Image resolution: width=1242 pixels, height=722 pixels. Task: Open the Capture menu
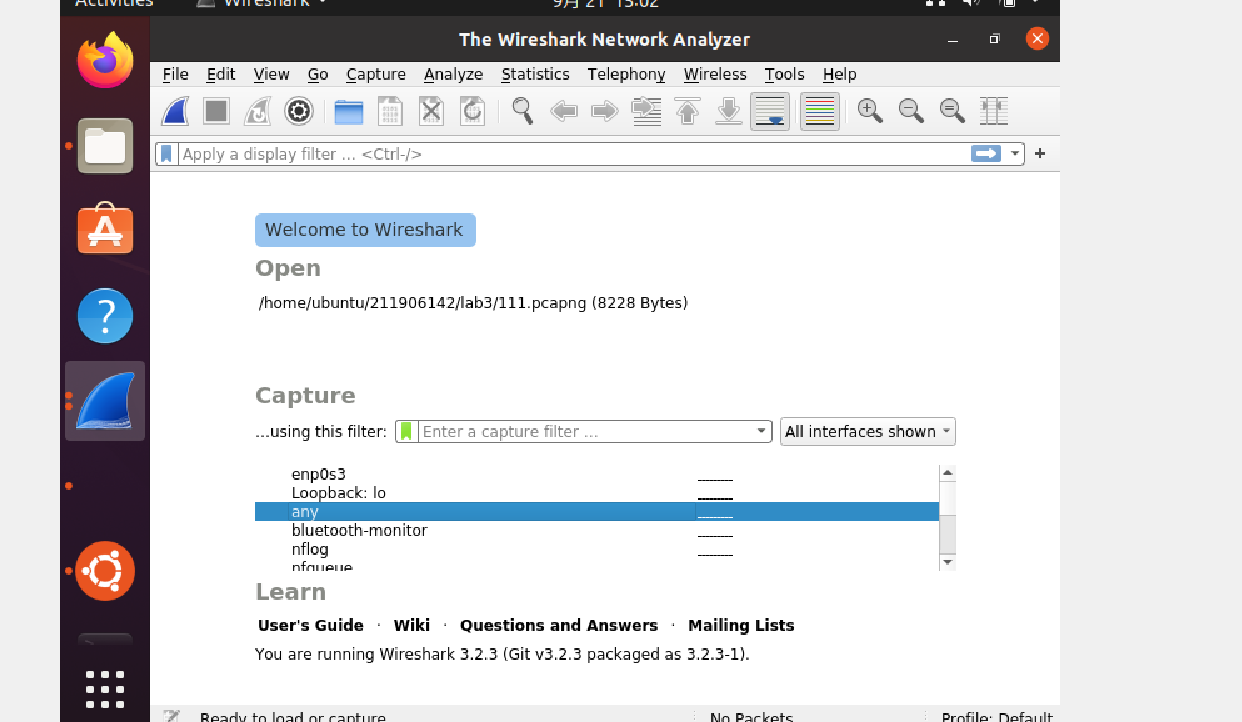pyautogui.click(x=376, y=74)
